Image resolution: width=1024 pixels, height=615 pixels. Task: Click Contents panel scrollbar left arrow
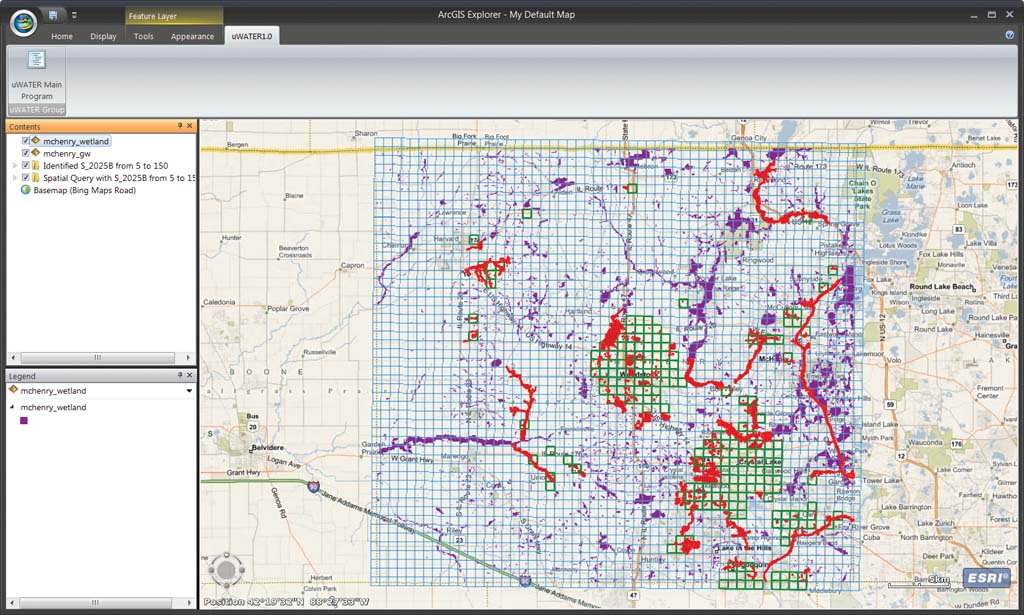[x=14, y=357]
